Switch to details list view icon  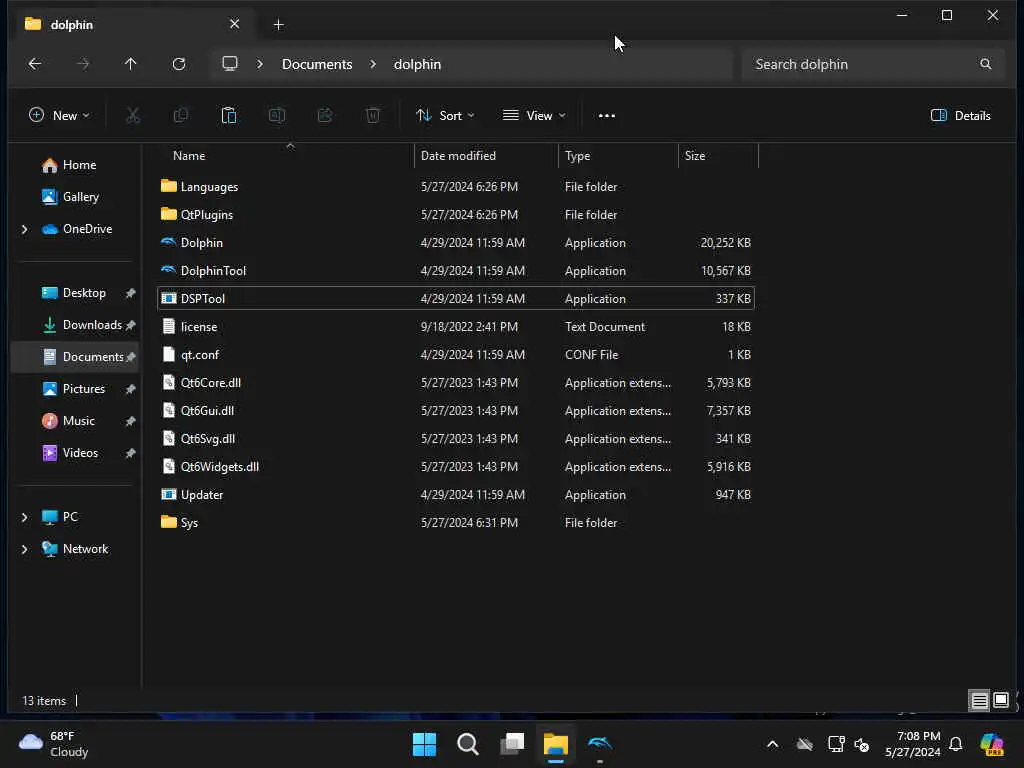point(979,701)
